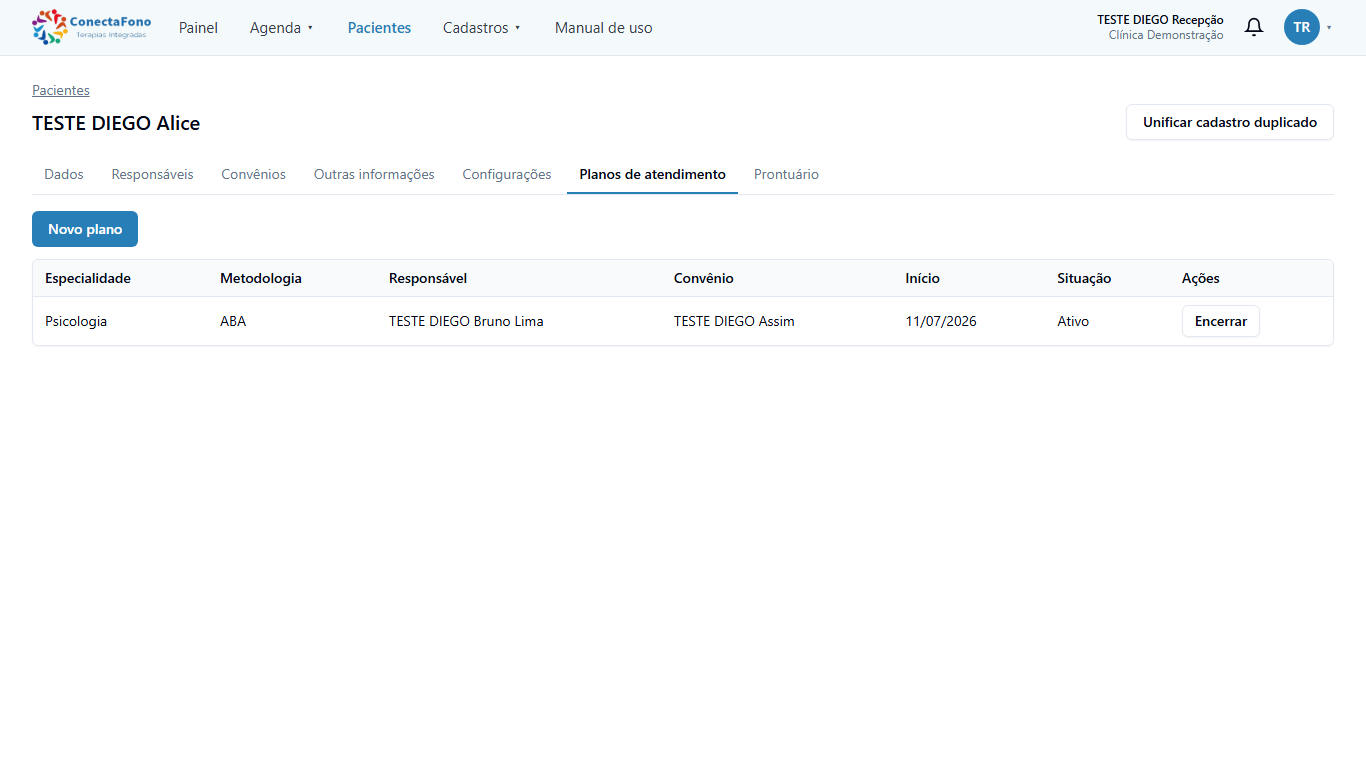Click TESTE DIEGO Assim cell

734,321
